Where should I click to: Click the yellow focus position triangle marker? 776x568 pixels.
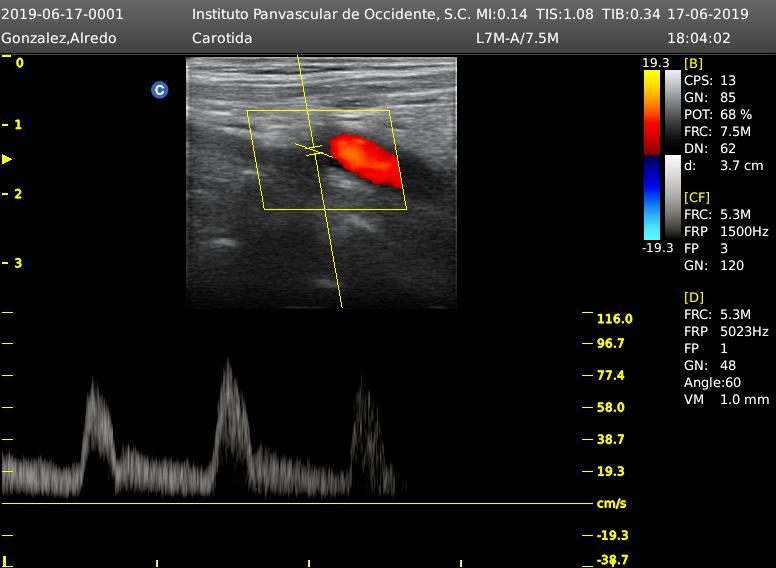(7, 159)
